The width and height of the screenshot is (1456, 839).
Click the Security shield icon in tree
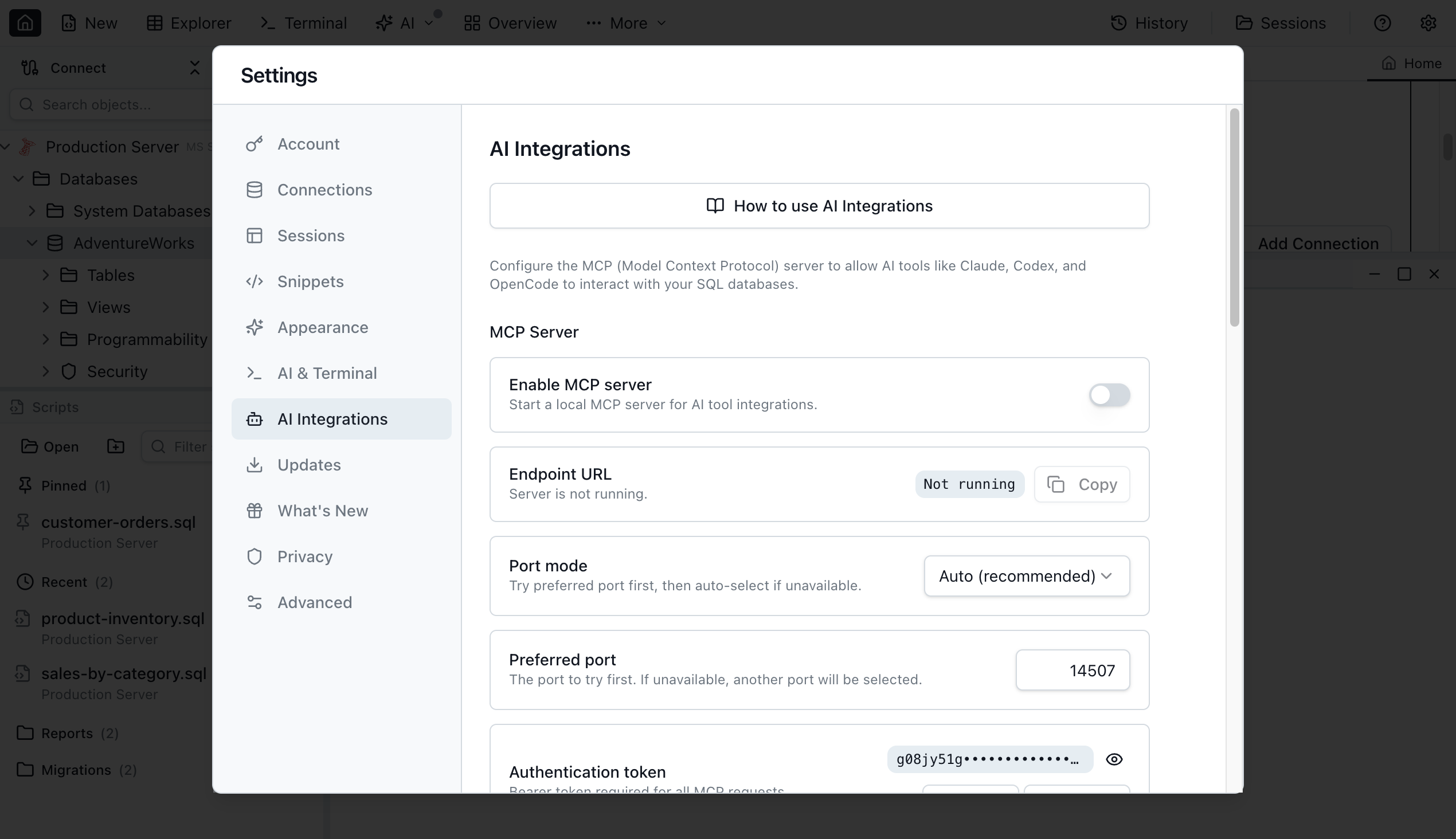coord(69,371)
